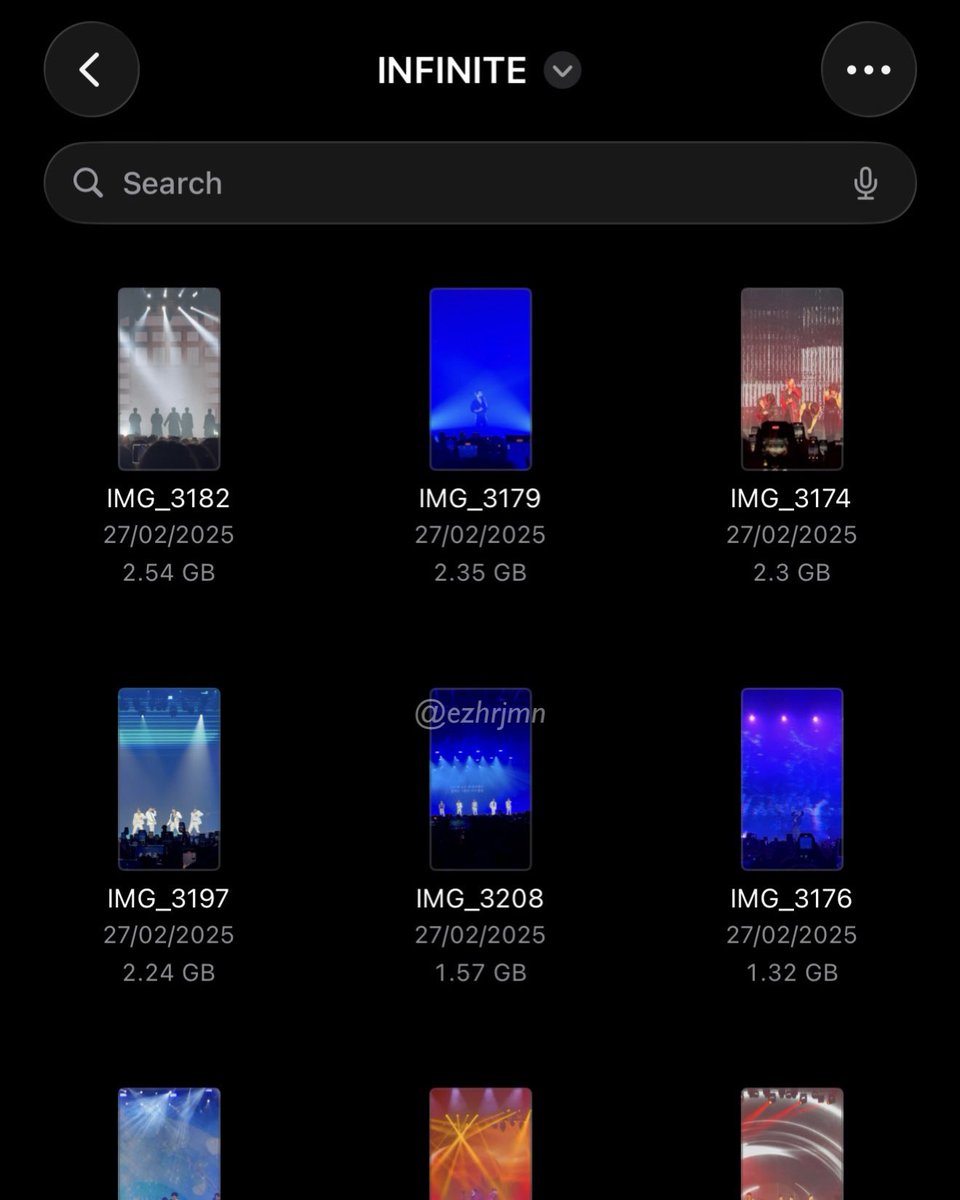Select the file name IMG_3182
This screenshot has width=960, height=1200.
click(169, 498)
